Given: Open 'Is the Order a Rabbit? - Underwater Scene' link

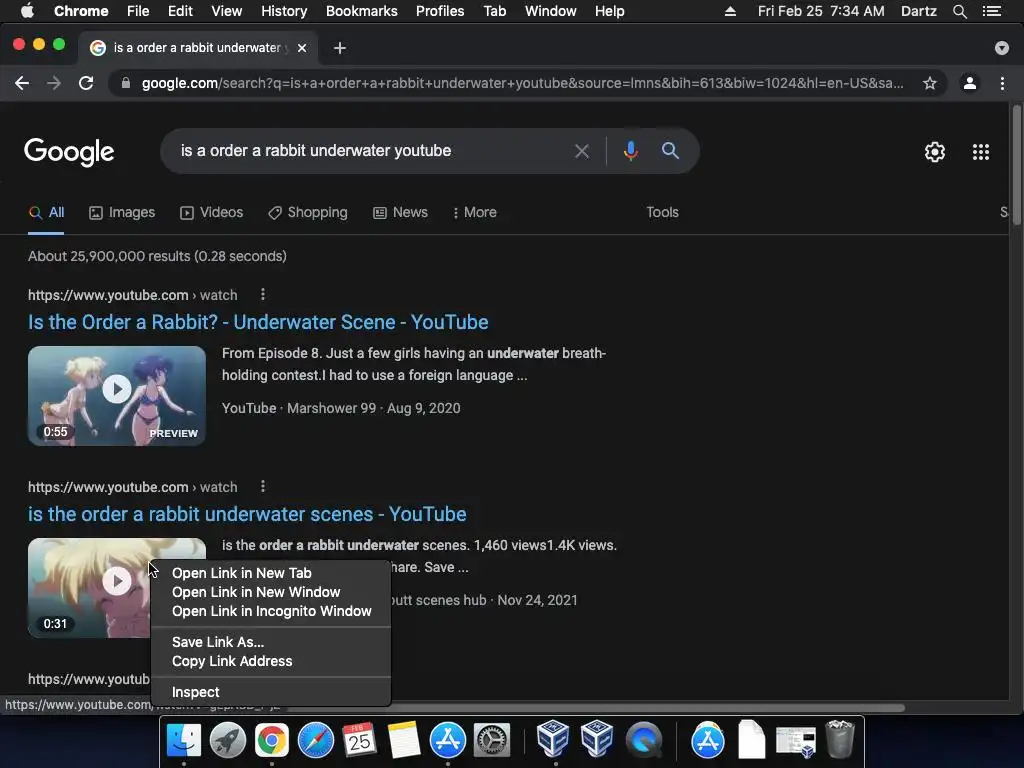Looking at the screenshot, I should (258, 322).
